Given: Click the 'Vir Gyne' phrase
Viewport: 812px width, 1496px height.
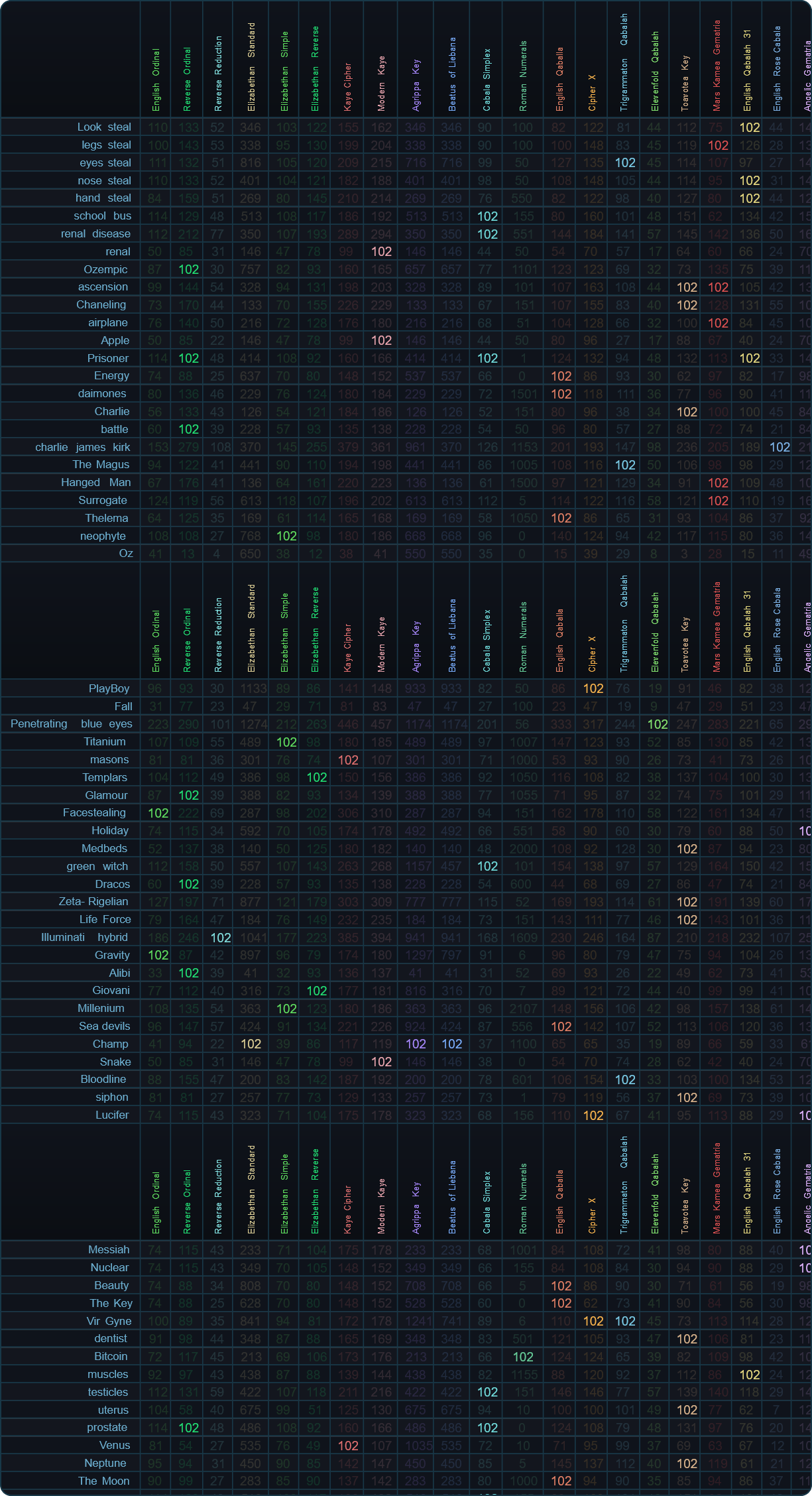Looking at the screenshot, I should pos(109,1321).
